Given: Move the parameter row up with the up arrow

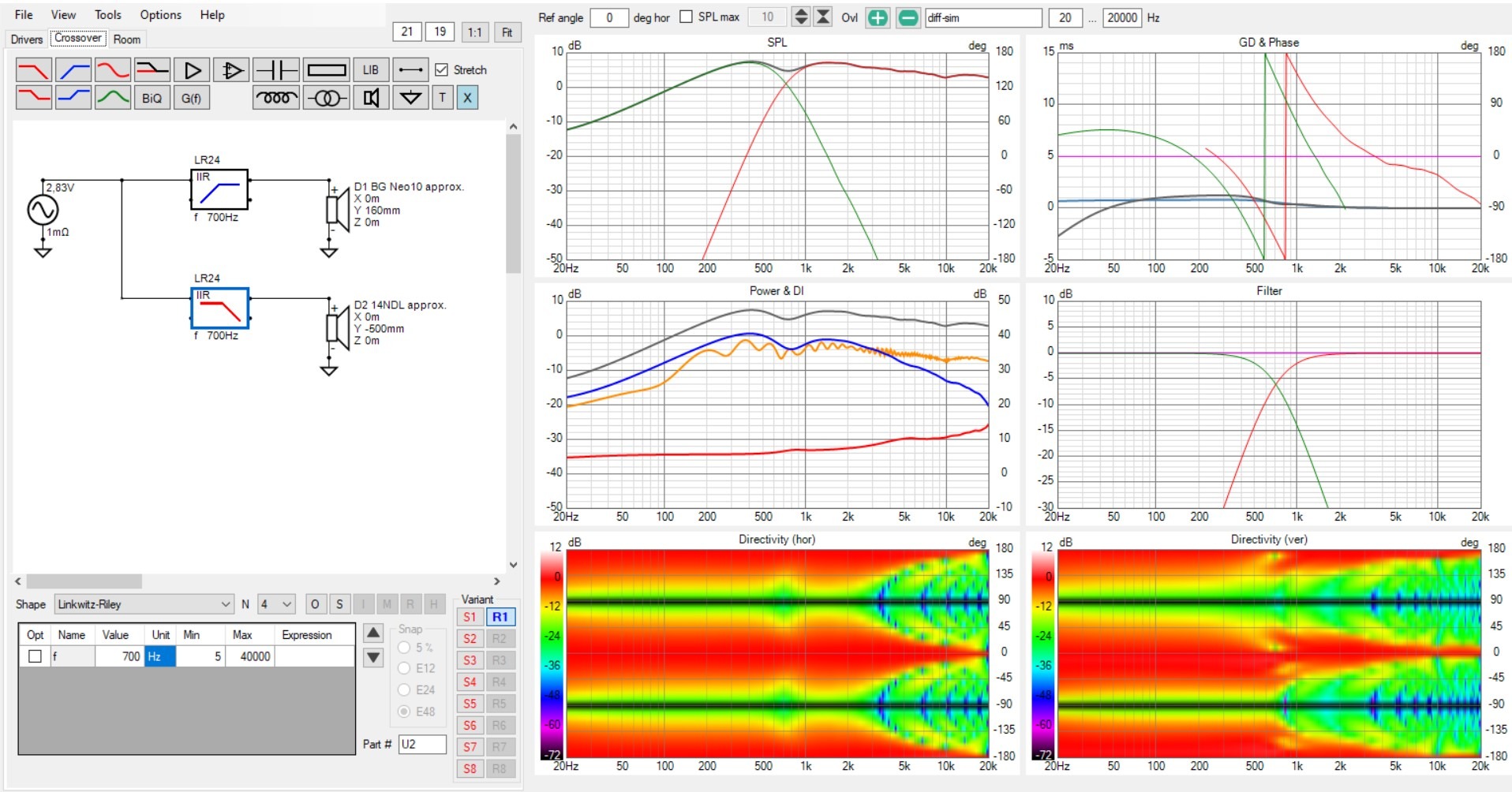Looking at the screenshot, I should pos(373,633).
